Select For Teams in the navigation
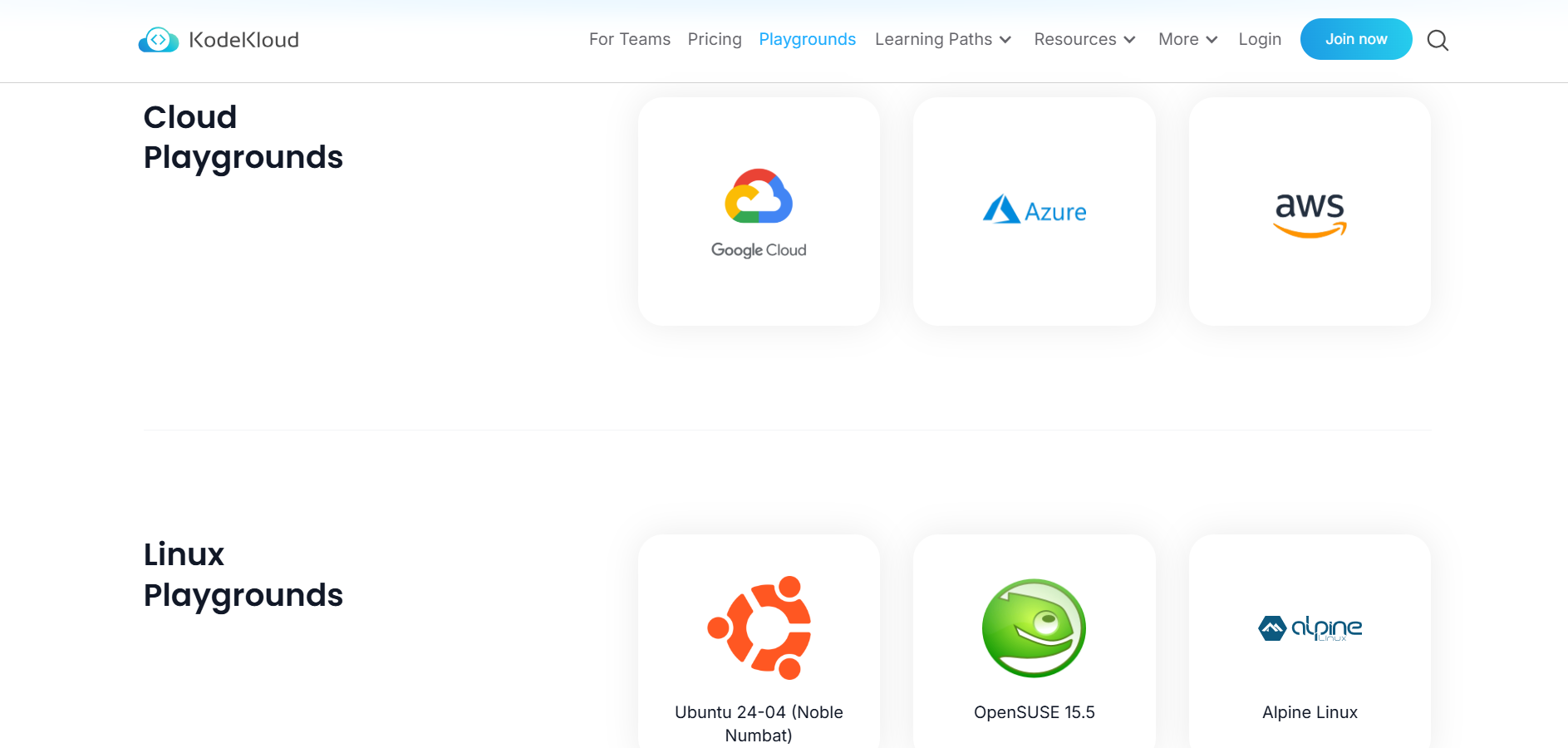Image resolution: width=1568 pixels, height=748 pixels. click(x=629, y=39)
